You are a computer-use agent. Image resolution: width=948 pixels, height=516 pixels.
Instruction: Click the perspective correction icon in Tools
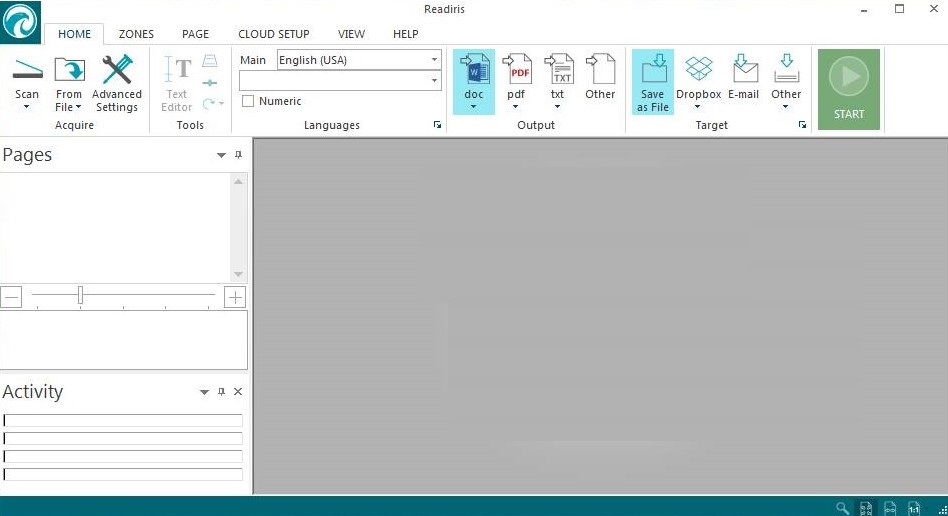coord(210,60)
